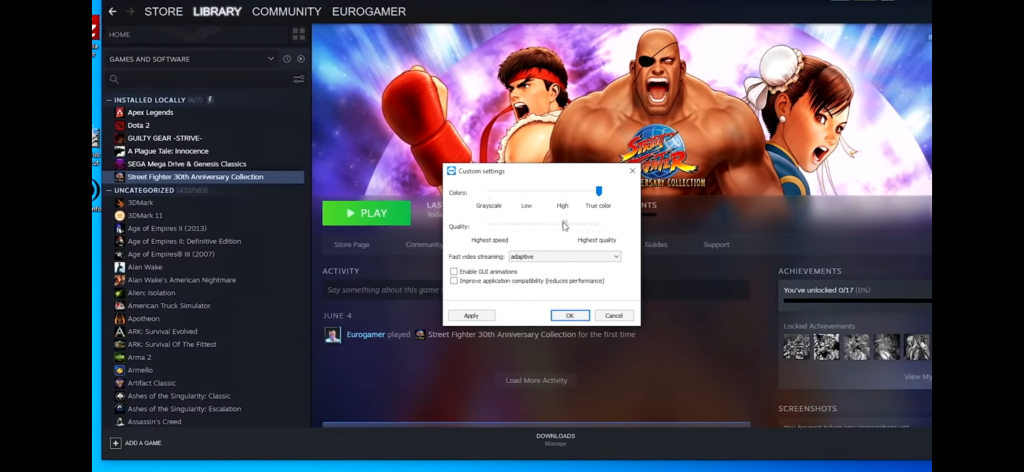Collapse the Installed Locally category
Image resolution: width=1024 pixels, height=472 pixels.
click(109, 100)
